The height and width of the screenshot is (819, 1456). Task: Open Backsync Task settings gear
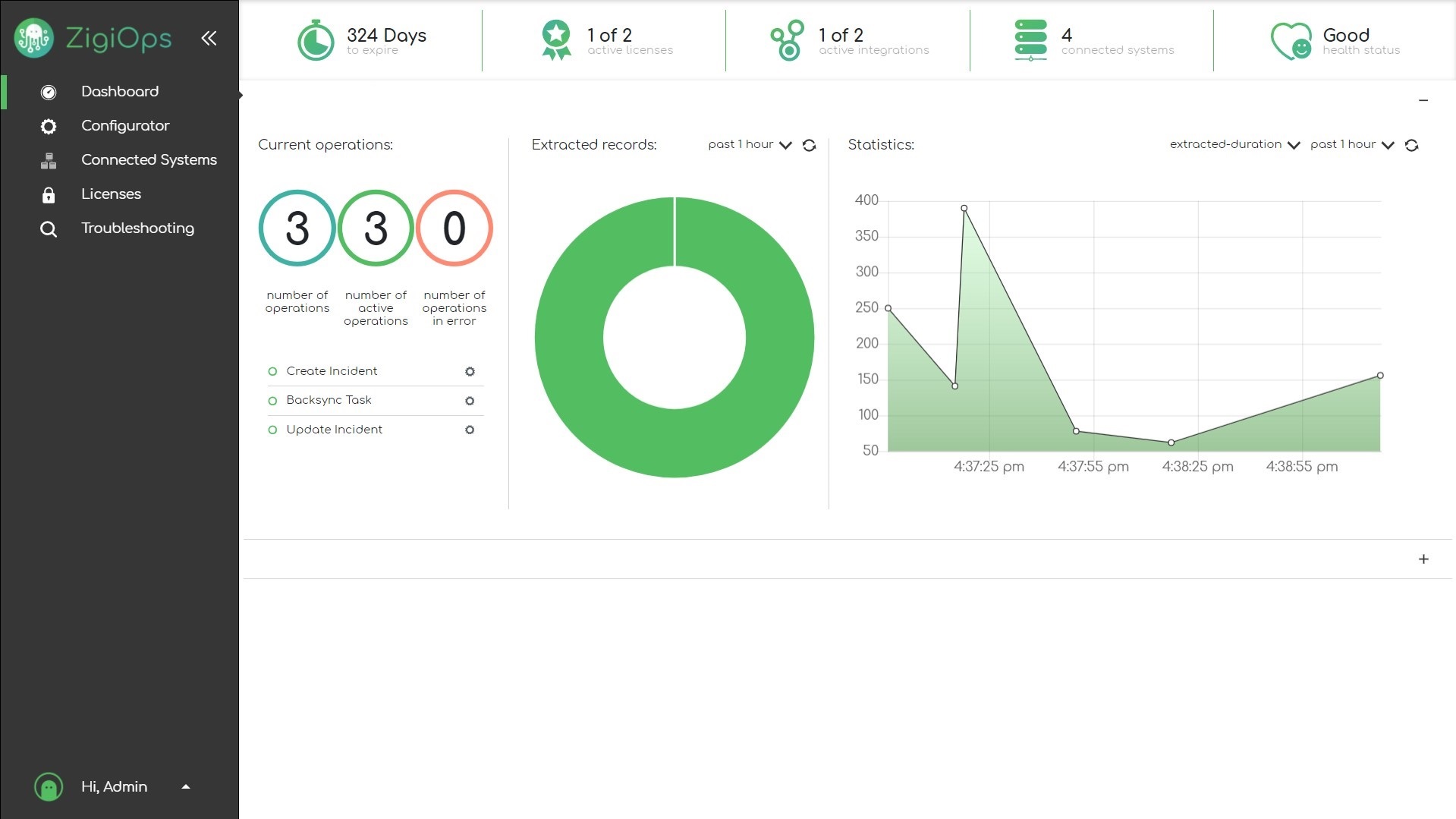[x=470, y=400]
